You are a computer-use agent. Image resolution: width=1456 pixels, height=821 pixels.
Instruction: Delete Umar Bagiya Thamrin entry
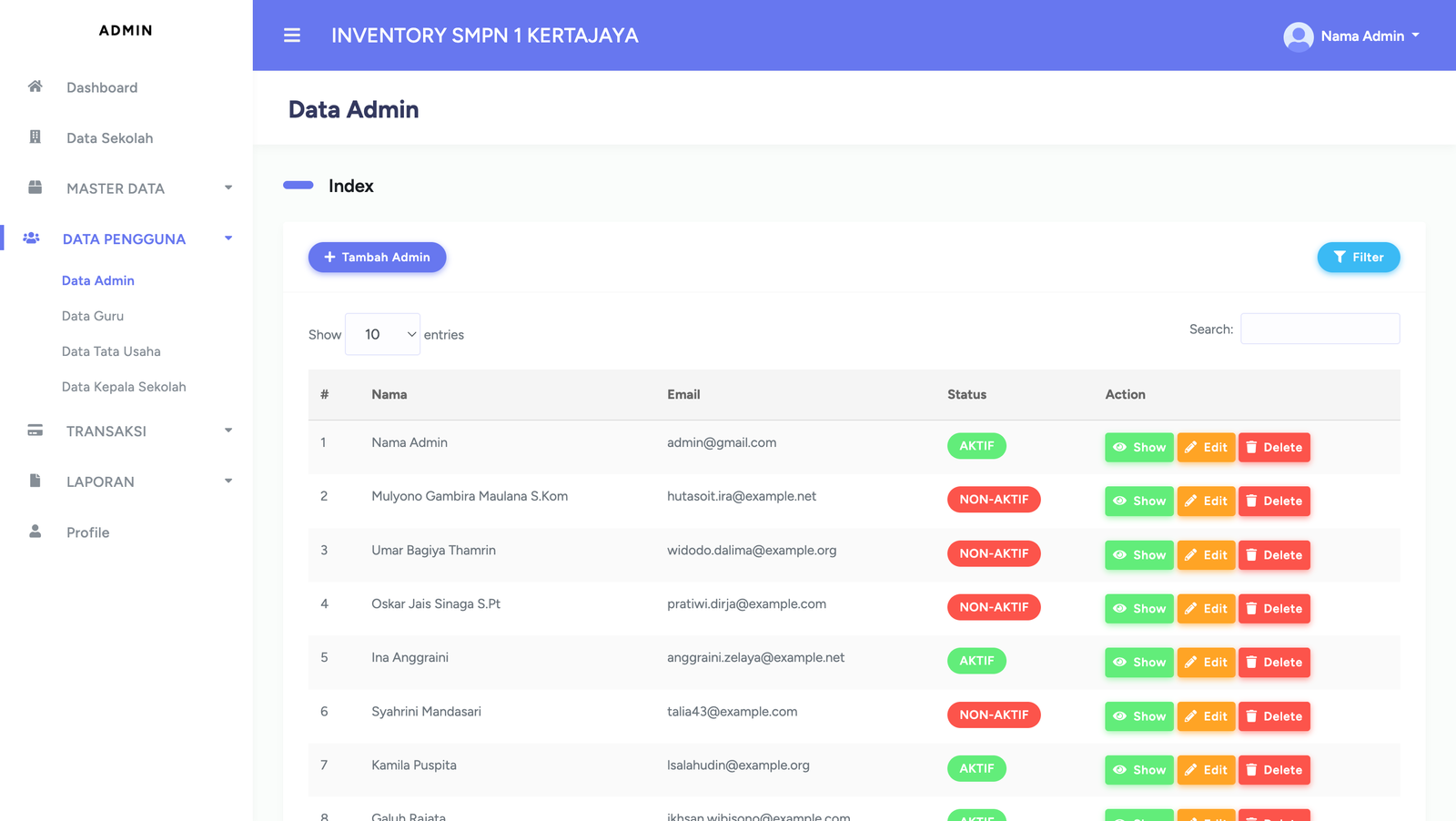pos(1273,555)
